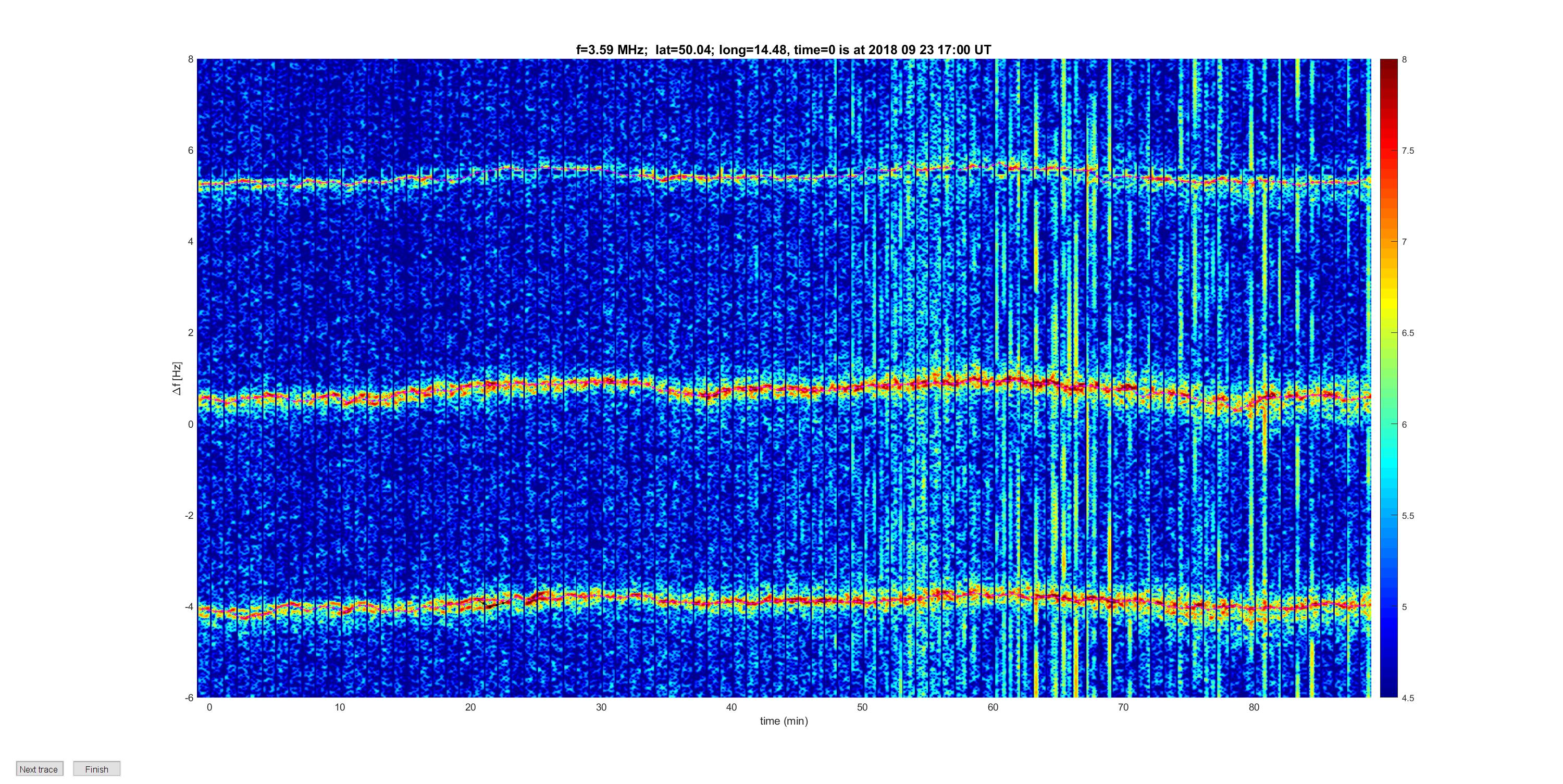Click colorbar tick label 5
The height and width of the screenshot is (784, 1563).
(x=1404, y=607)
